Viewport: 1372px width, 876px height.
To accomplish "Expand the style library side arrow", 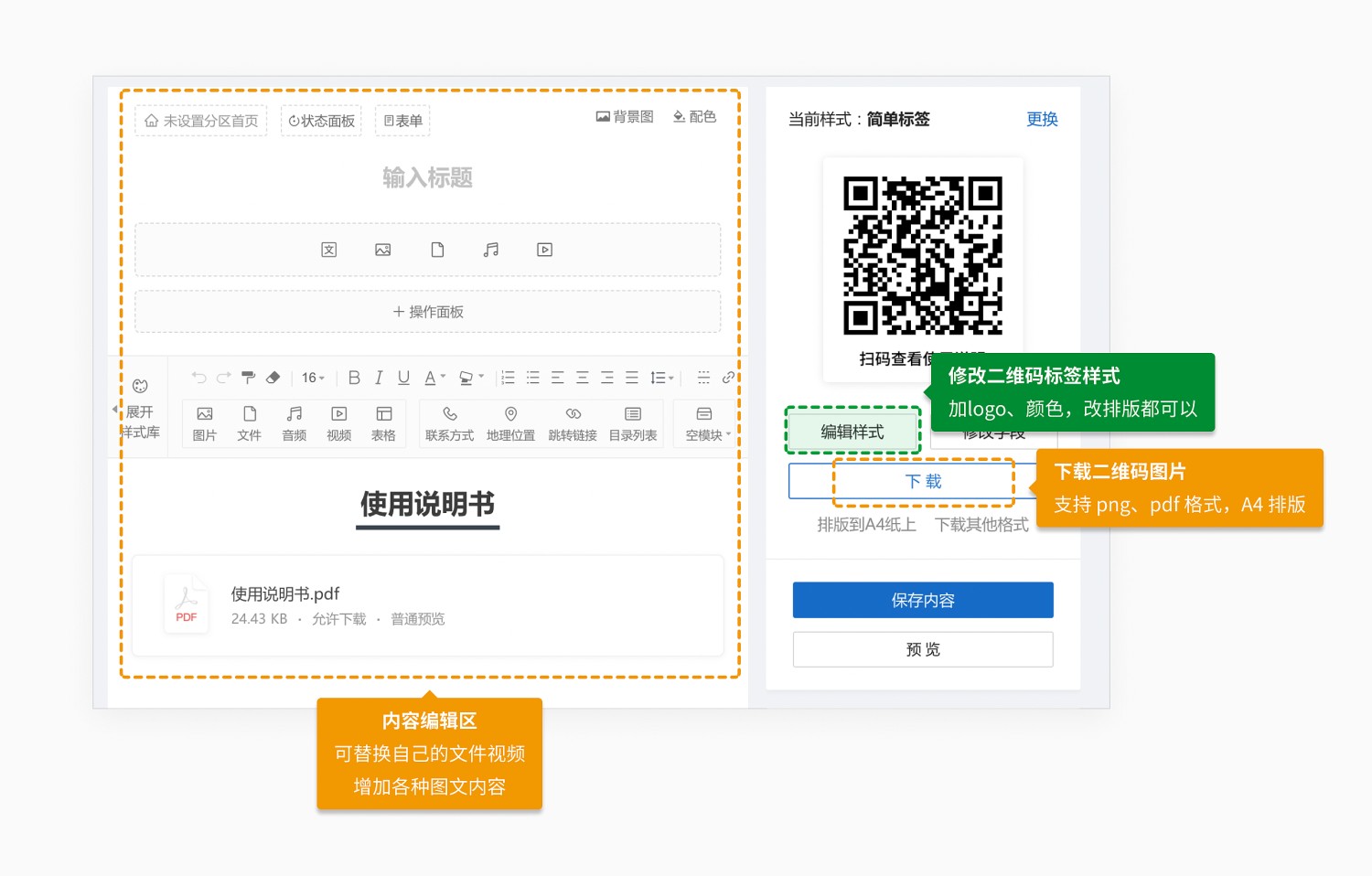I will (115, 409).
